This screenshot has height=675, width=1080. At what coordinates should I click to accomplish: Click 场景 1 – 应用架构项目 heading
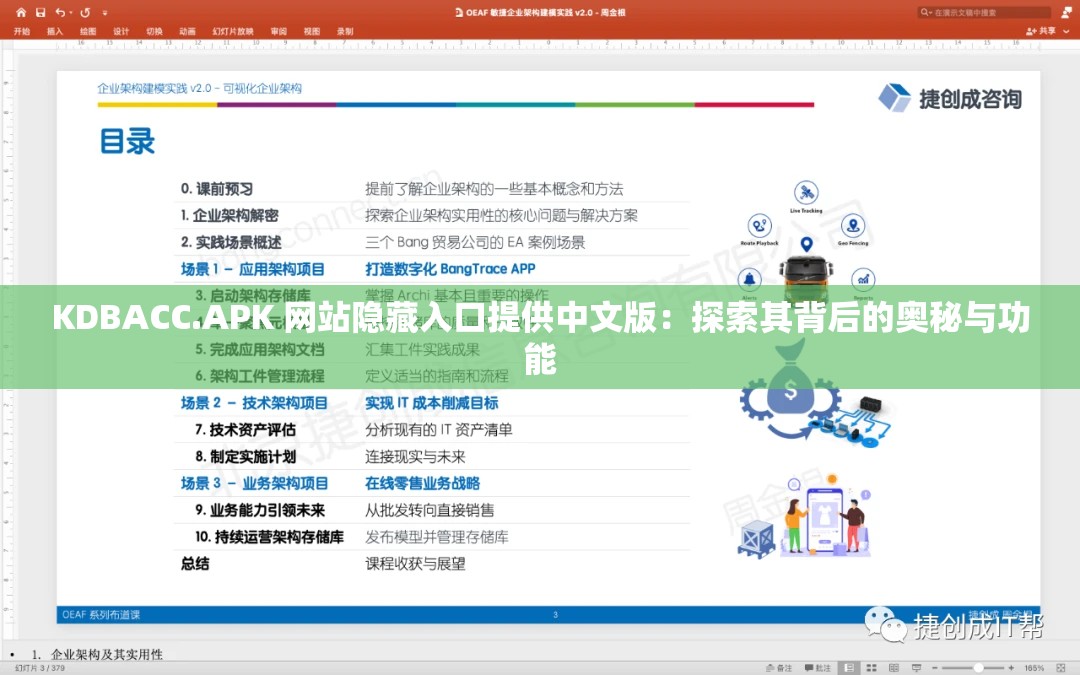click(252, 269)
